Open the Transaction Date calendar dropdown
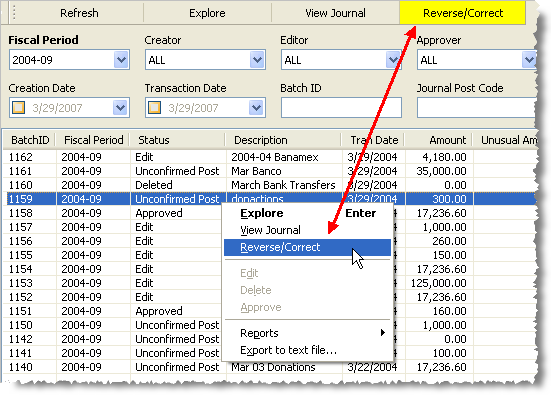This screenshot has width=551, height=395. click(x=256, y=108)
